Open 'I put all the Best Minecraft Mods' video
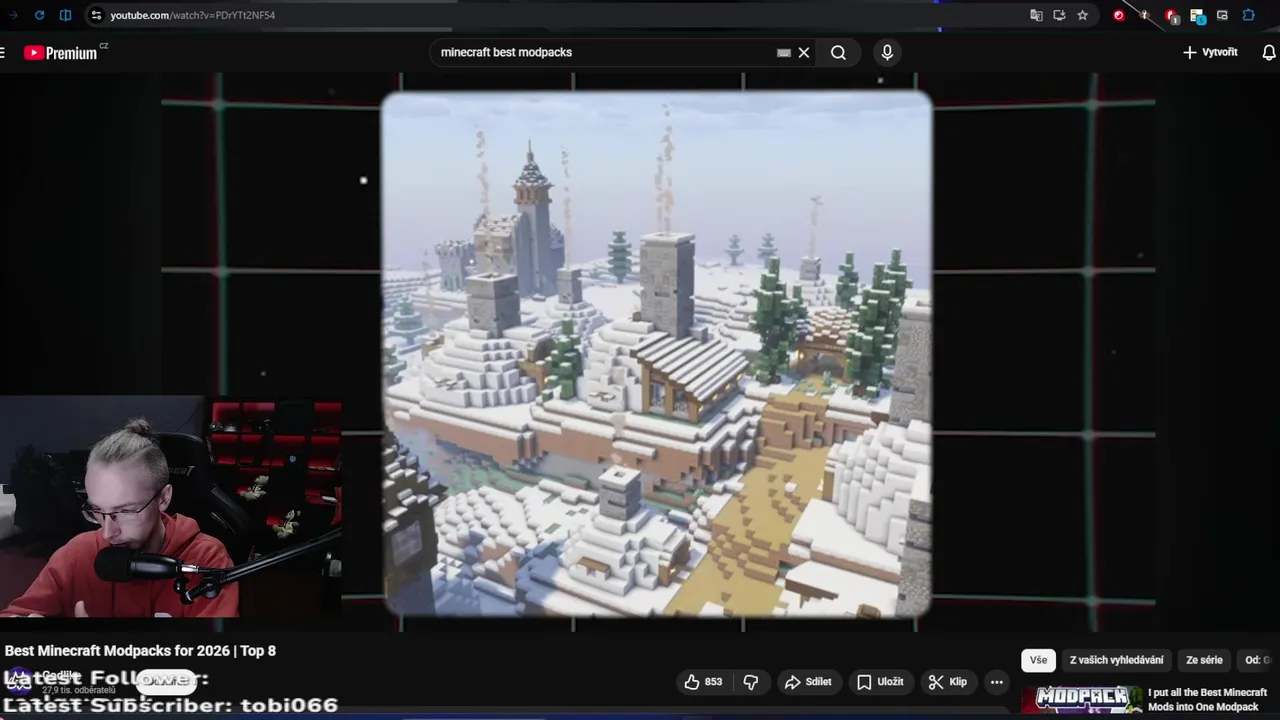 click(1207, 700)
